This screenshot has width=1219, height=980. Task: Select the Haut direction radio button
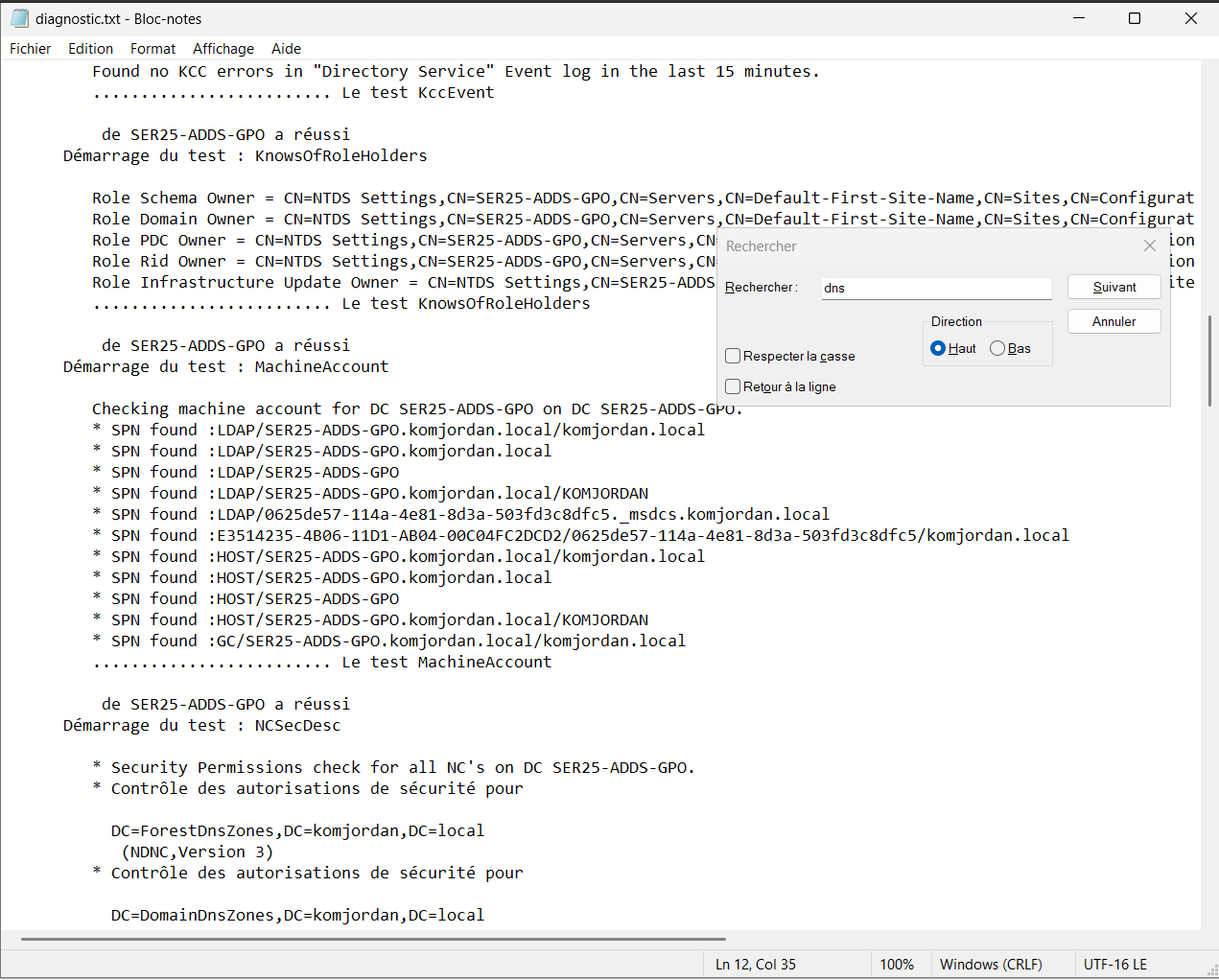click(938, 348)
